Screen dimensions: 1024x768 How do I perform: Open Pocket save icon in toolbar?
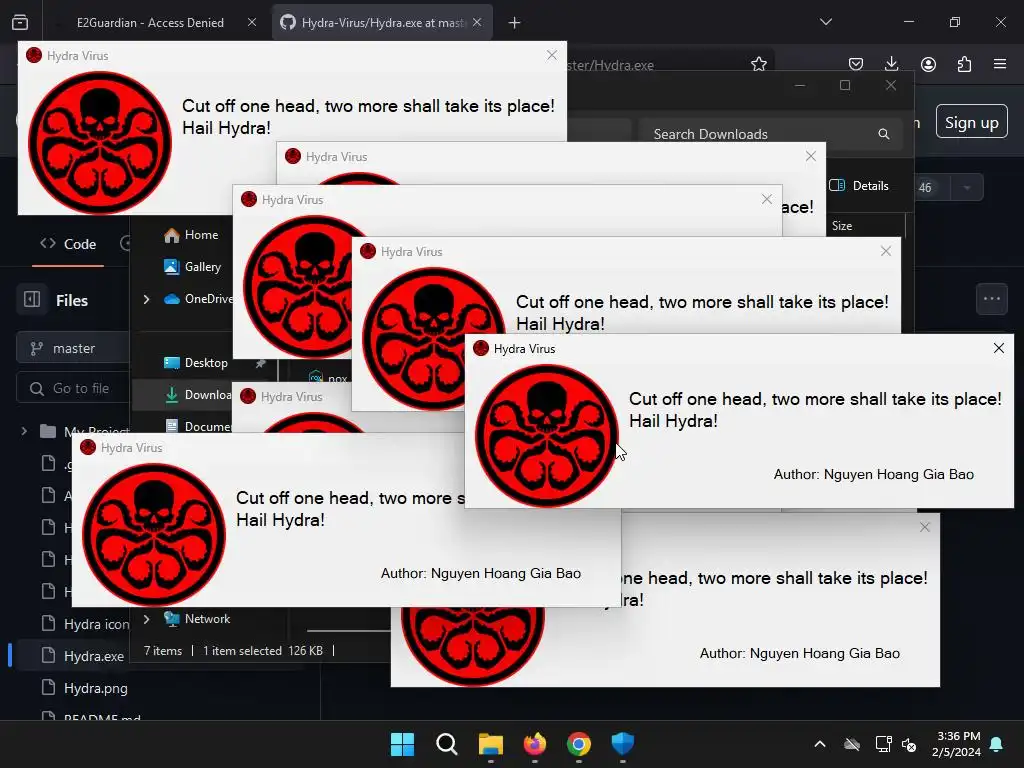[x=856, y=64]
